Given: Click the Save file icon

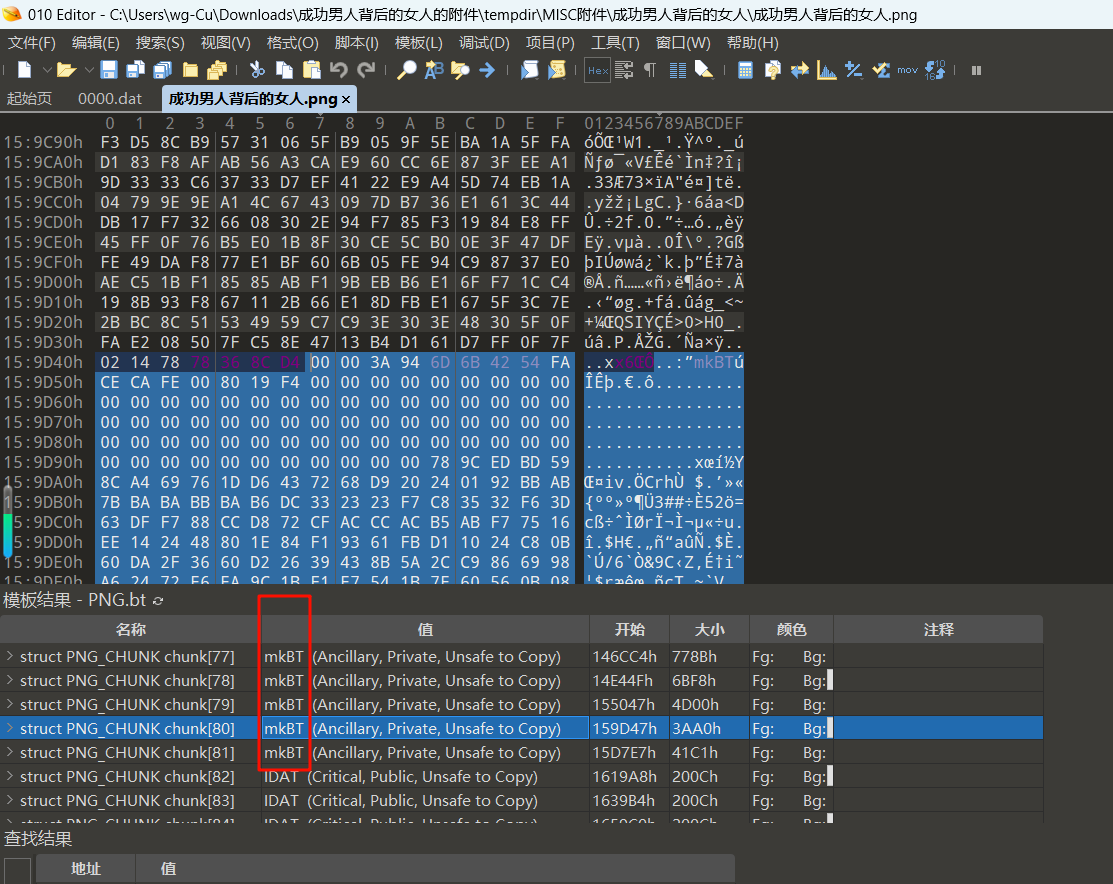Looking at the screenshot, I should coord(109,70).
